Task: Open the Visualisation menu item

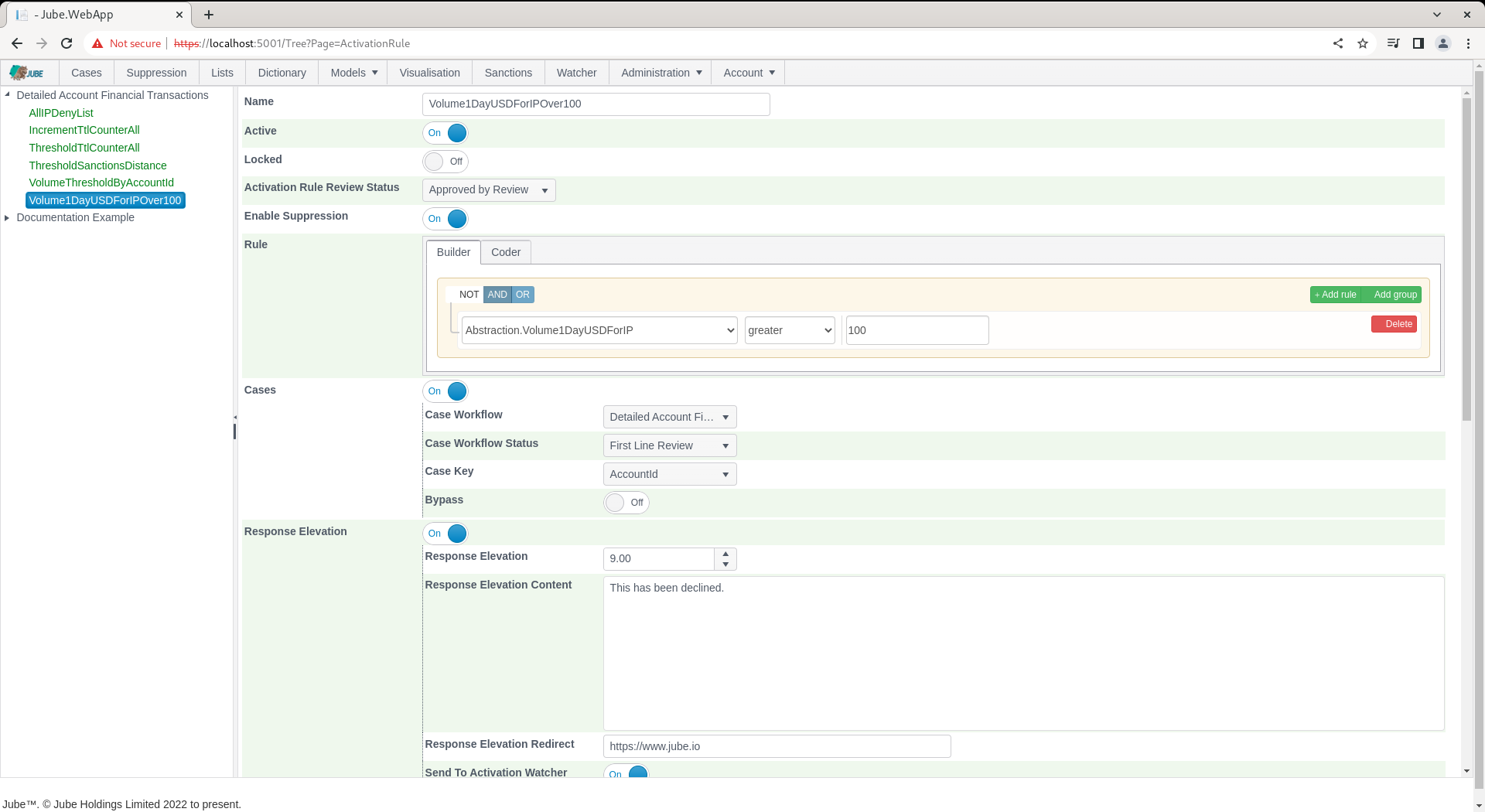Action: (x=429, y=73)
